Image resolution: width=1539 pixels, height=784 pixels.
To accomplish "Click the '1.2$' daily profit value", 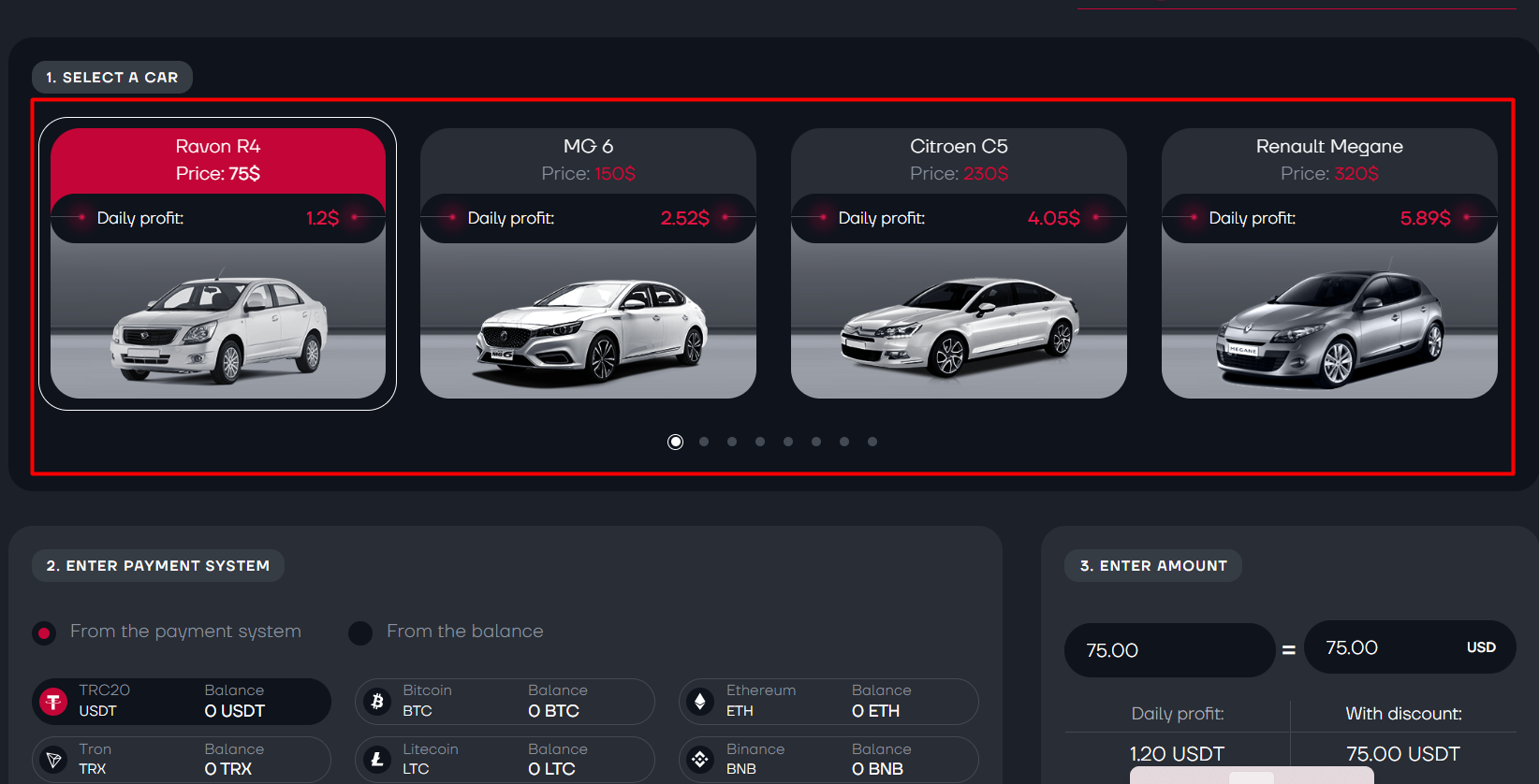I will (x=323, y=218).
